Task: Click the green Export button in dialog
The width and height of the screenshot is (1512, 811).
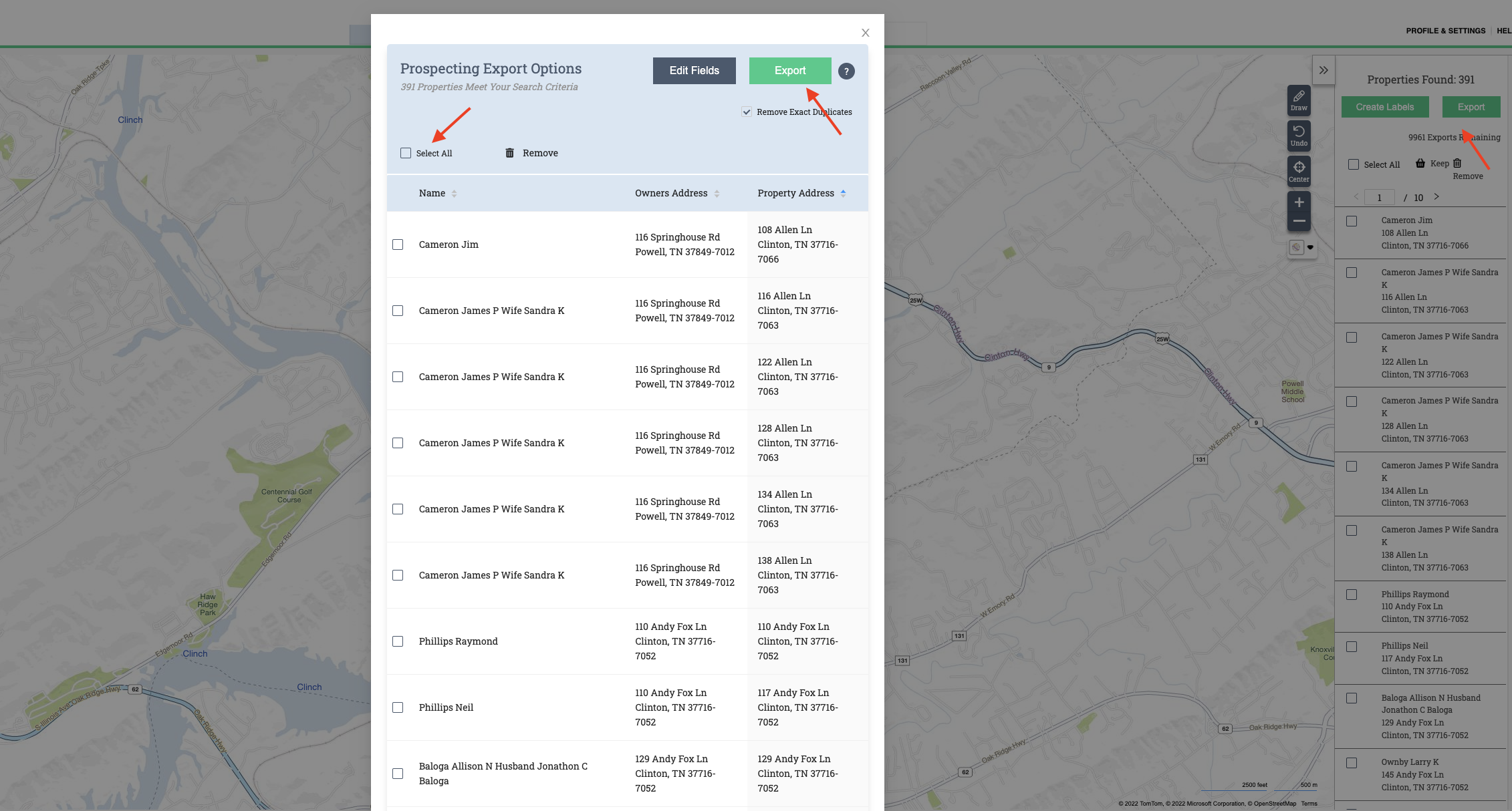Action: 789,71
